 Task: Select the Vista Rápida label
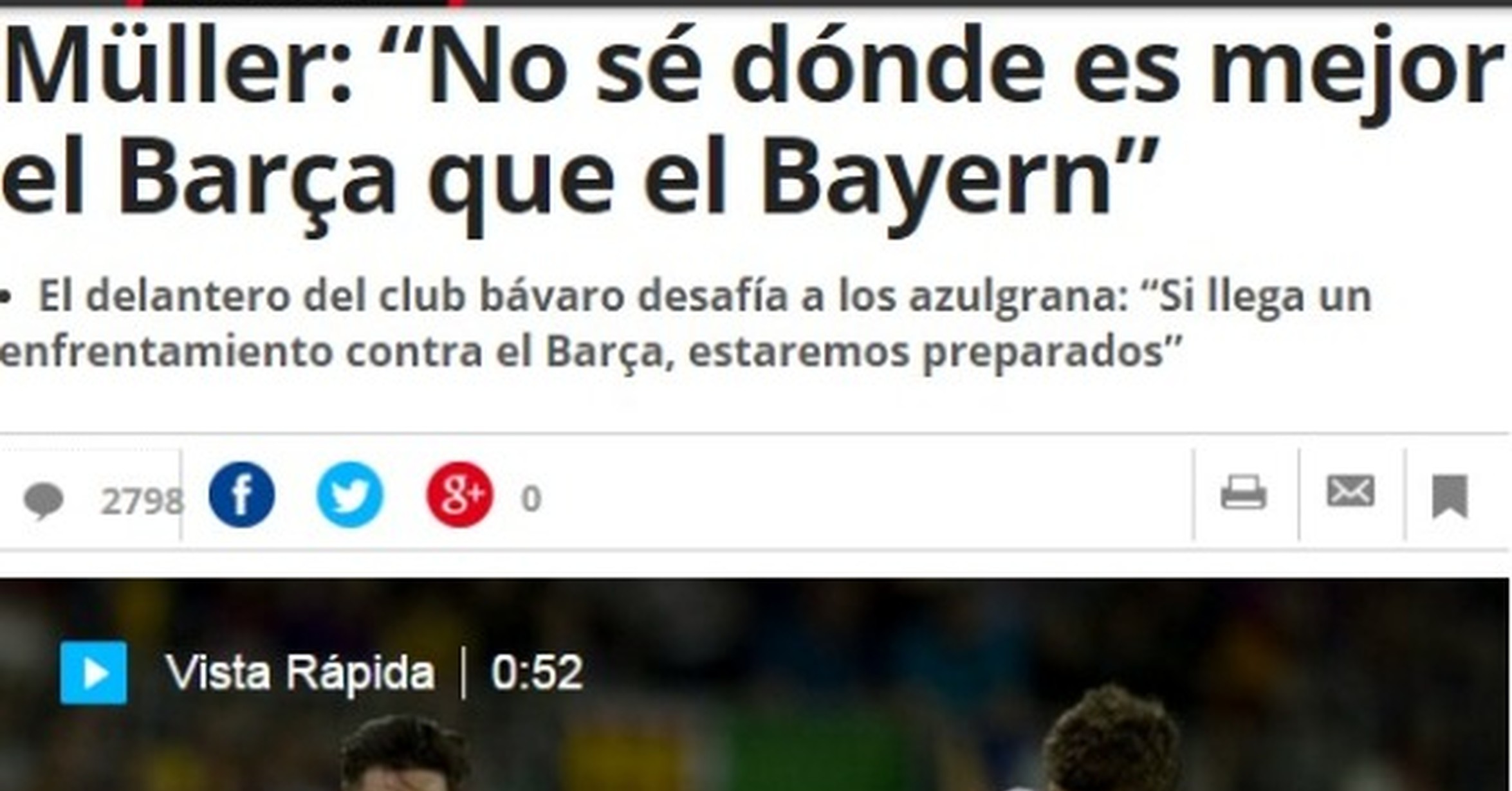(300, 673)
